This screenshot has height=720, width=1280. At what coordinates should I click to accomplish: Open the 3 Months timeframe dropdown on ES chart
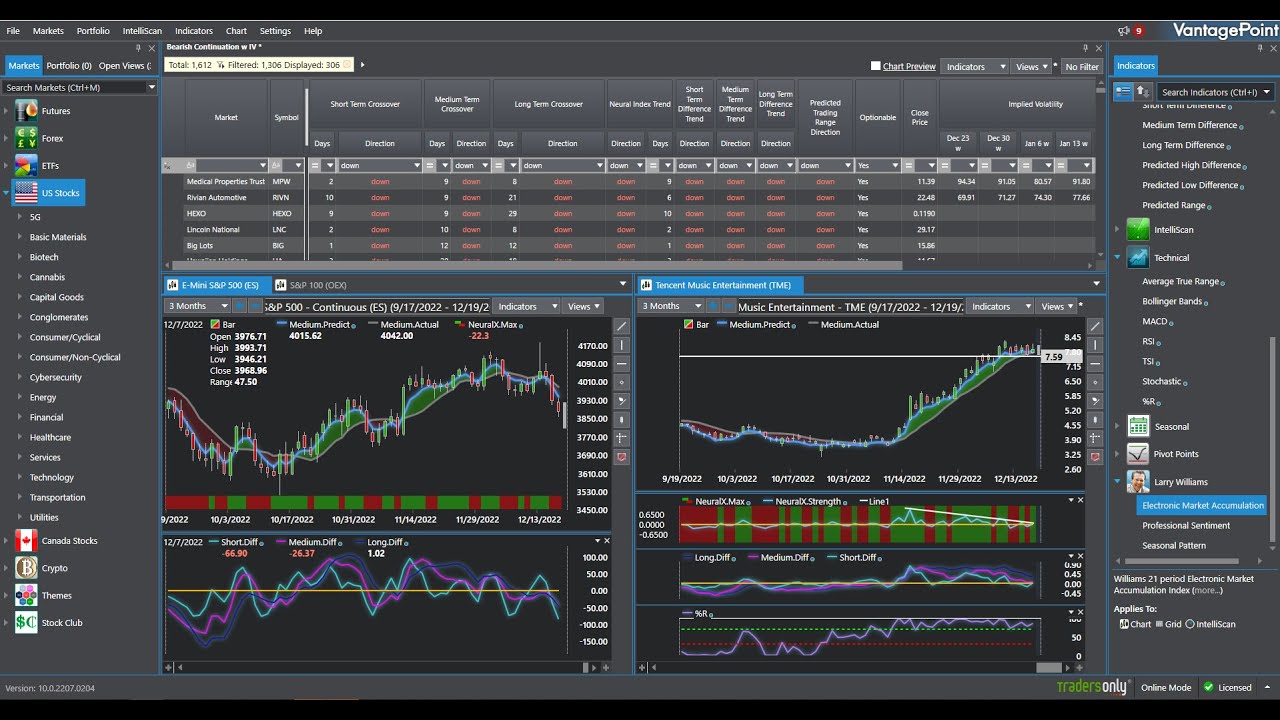[x=196, y=306]
